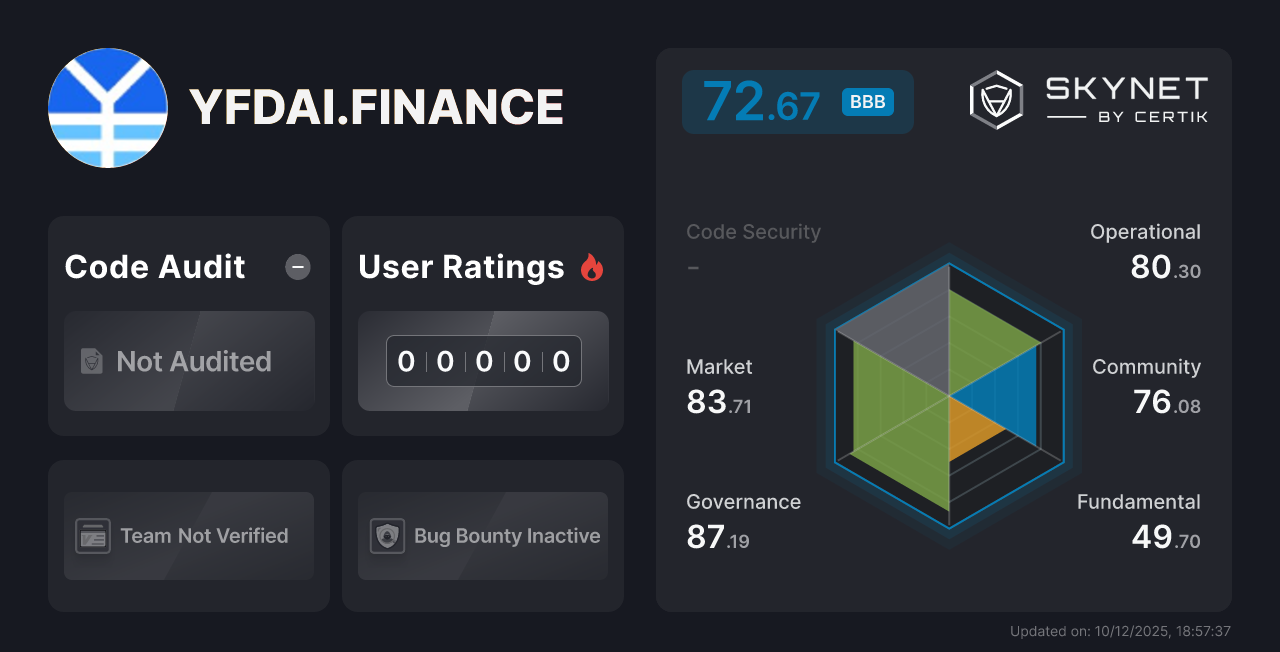Click the Updated on timestamp text
Viewport: 1280px width, 652px height.
coord(1120,631)
